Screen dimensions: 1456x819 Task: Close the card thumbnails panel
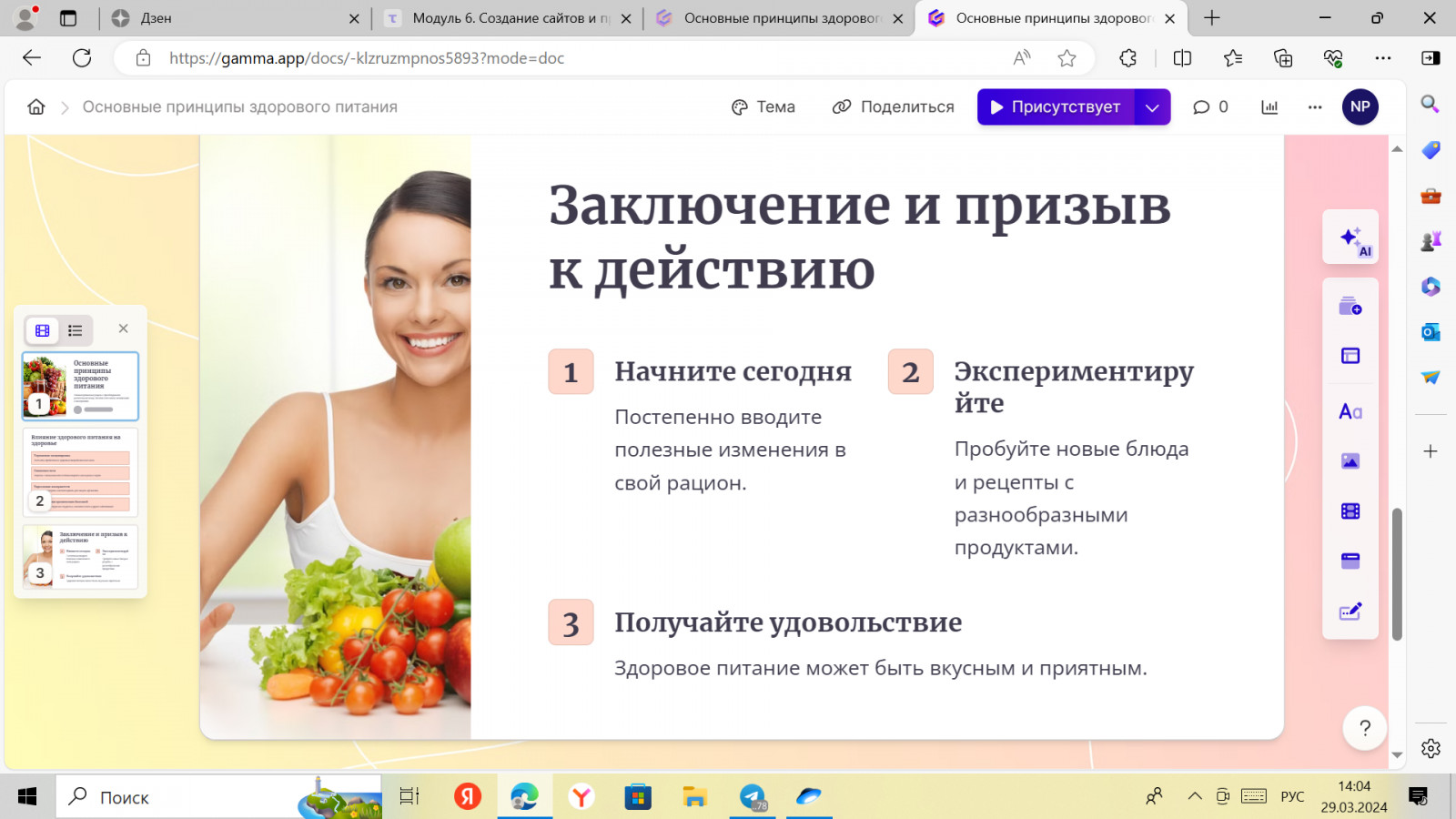coord(124,329)
